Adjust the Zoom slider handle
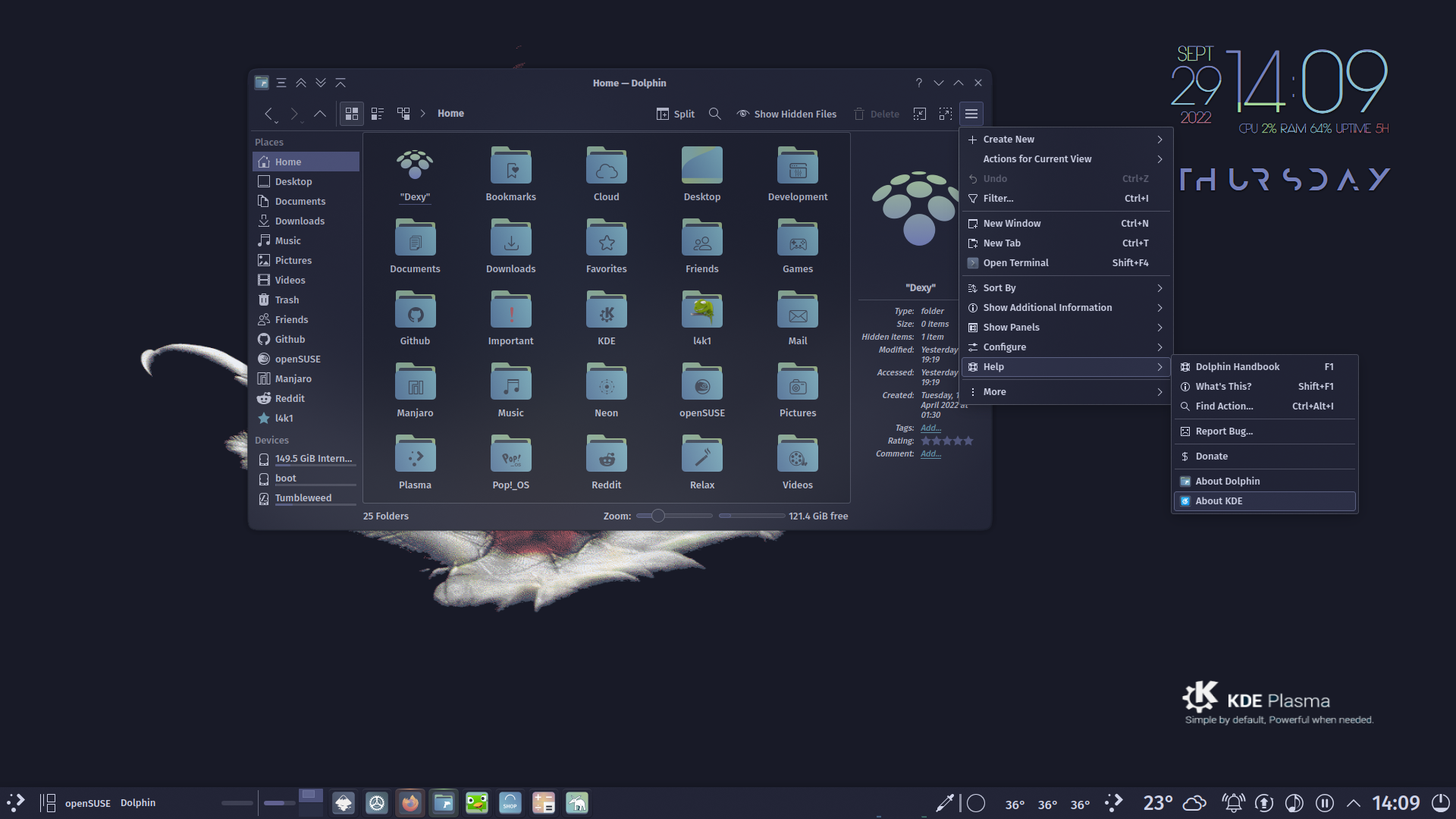The height and width of the screenshot is (819, 1456). point(658,516)
